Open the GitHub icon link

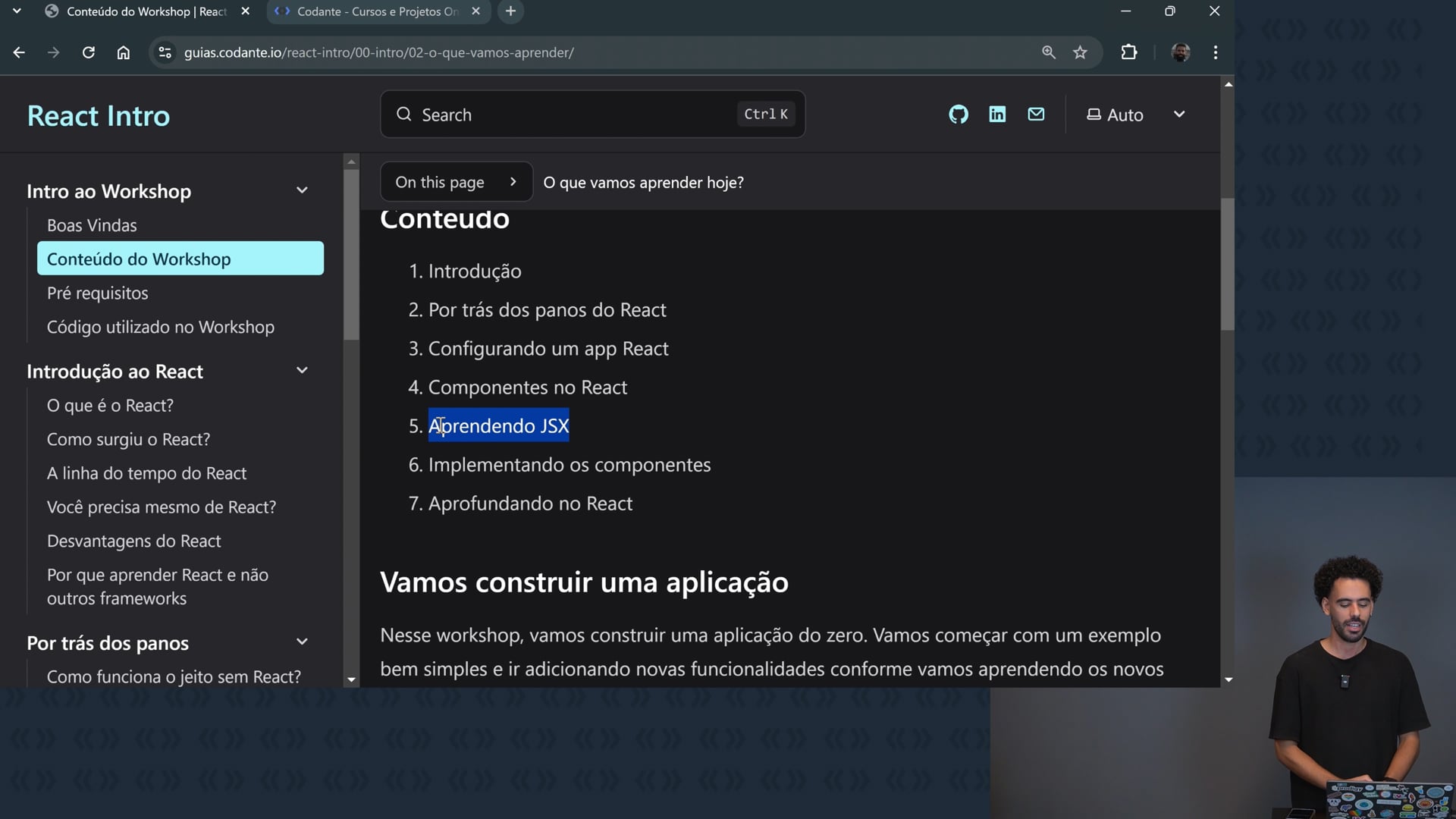pyautogui.click(x=959, y=115)
